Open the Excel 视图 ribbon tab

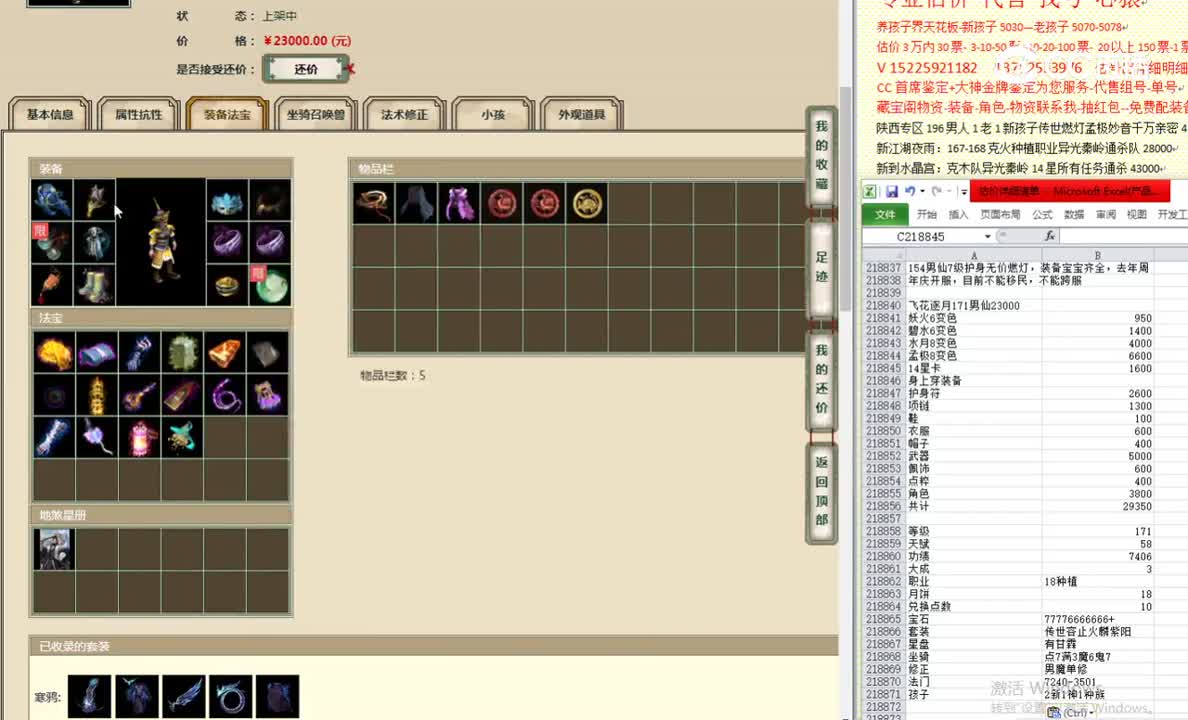[1136, 214]
